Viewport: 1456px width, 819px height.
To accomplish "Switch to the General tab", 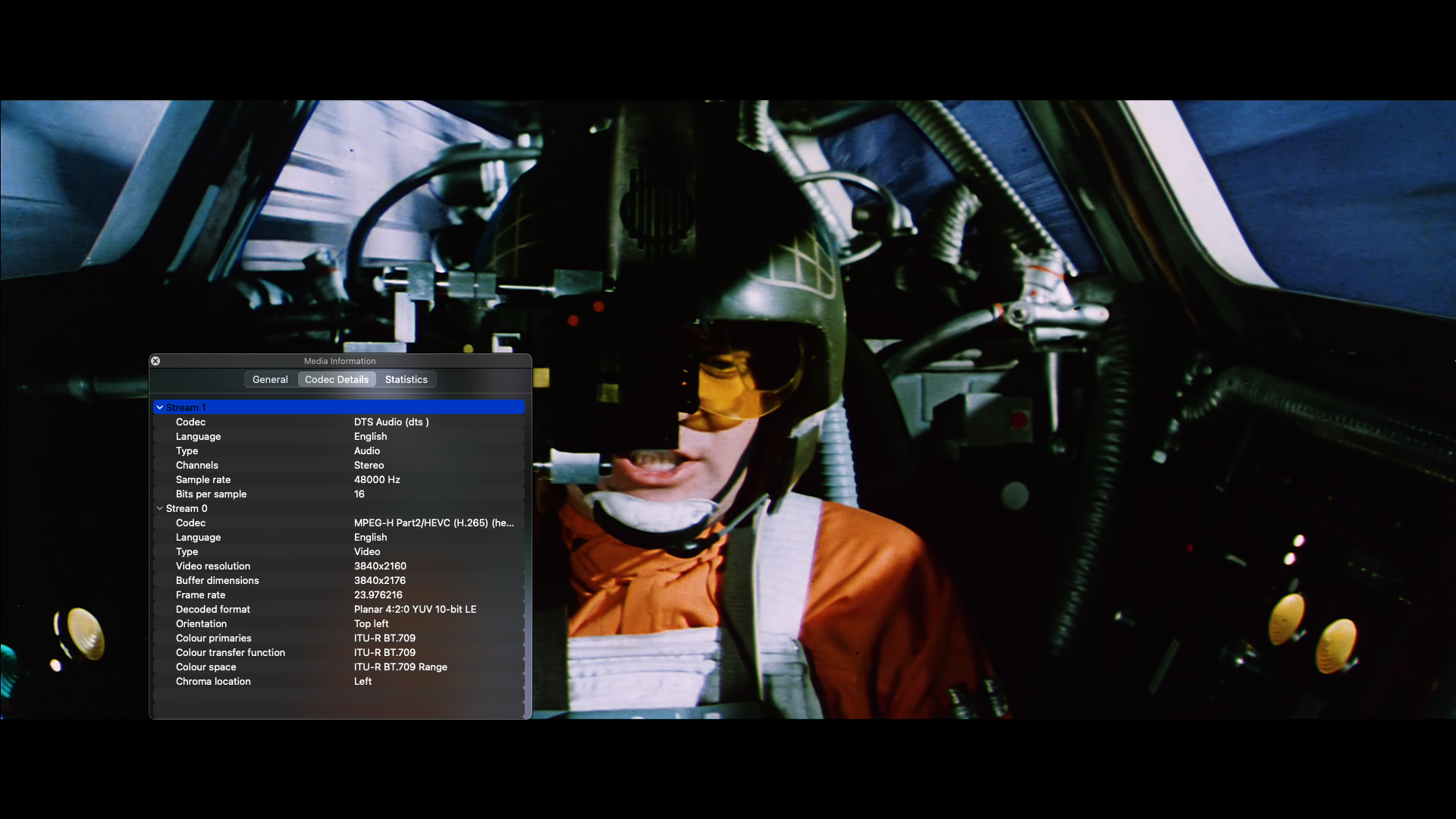I will [x=270, y=379].
